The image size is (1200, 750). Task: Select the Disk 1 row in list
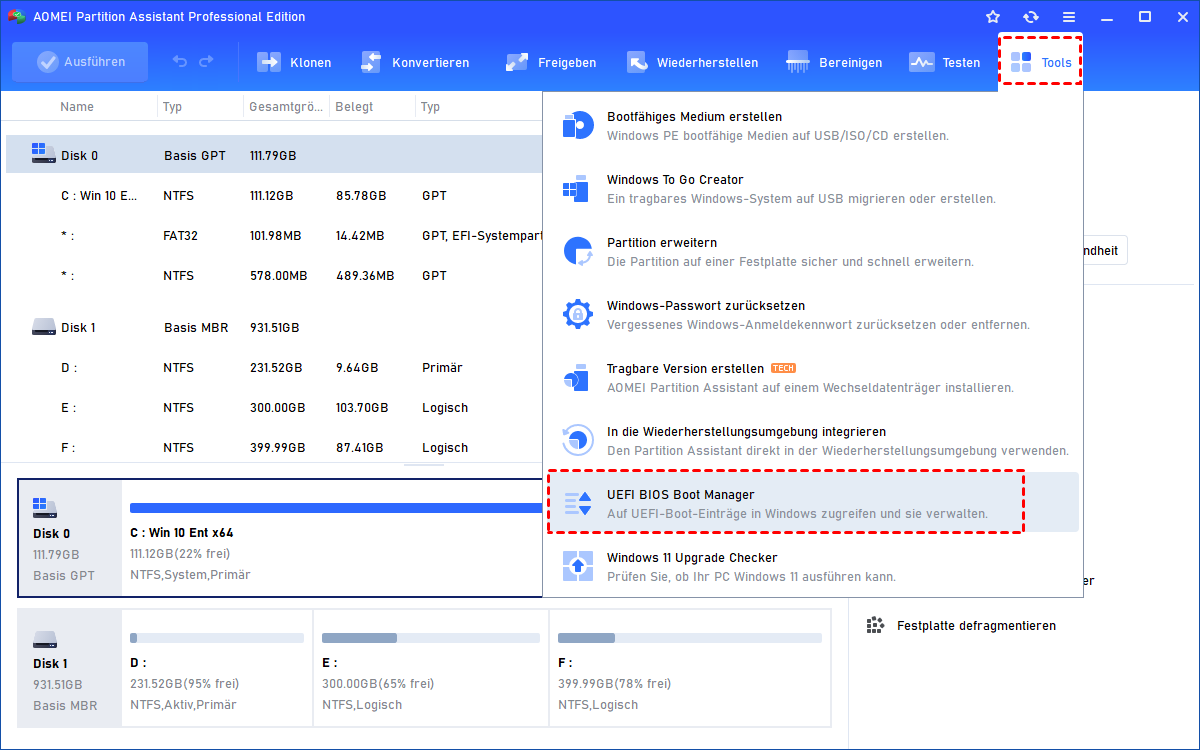click(x=274, y=328)
